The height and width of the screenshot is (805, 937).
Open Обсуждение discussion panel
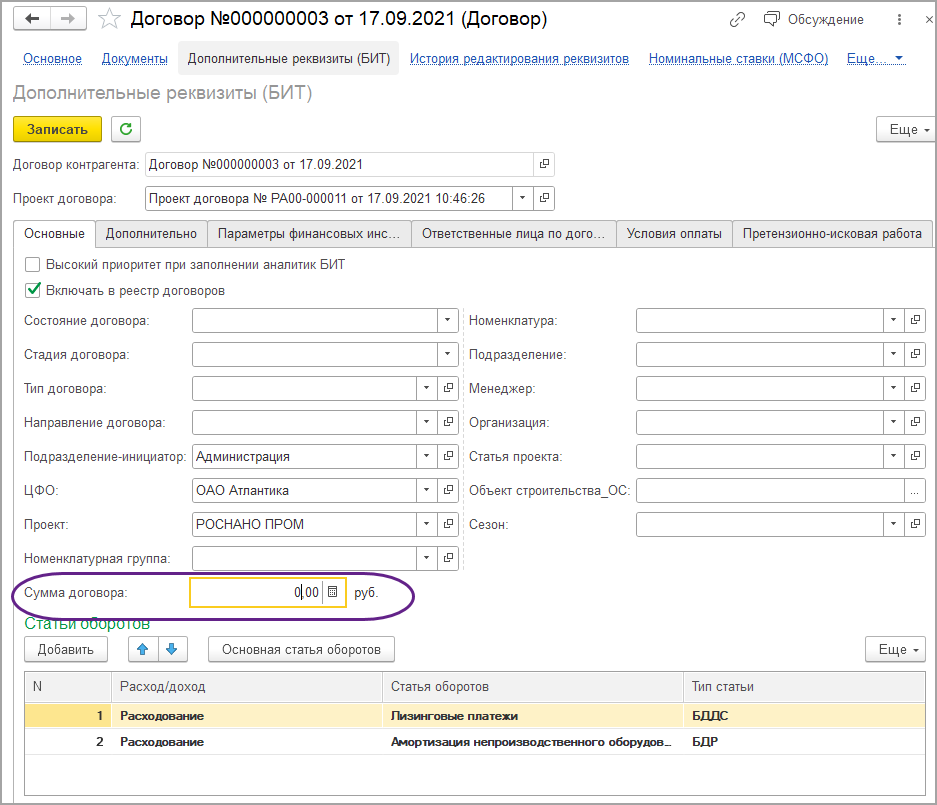pos(813,19)
